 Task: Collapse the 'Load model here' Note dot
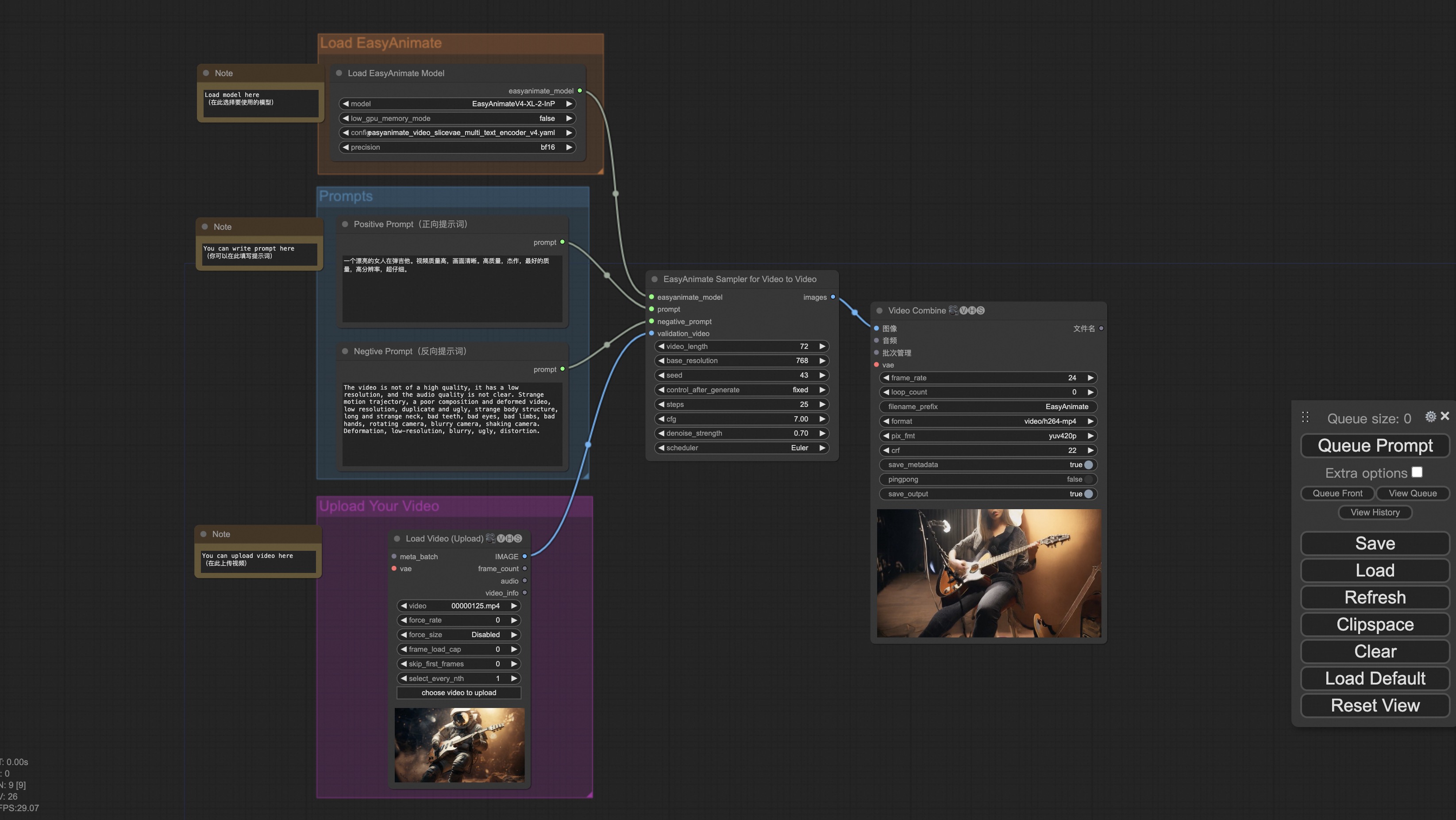(206, 73)
